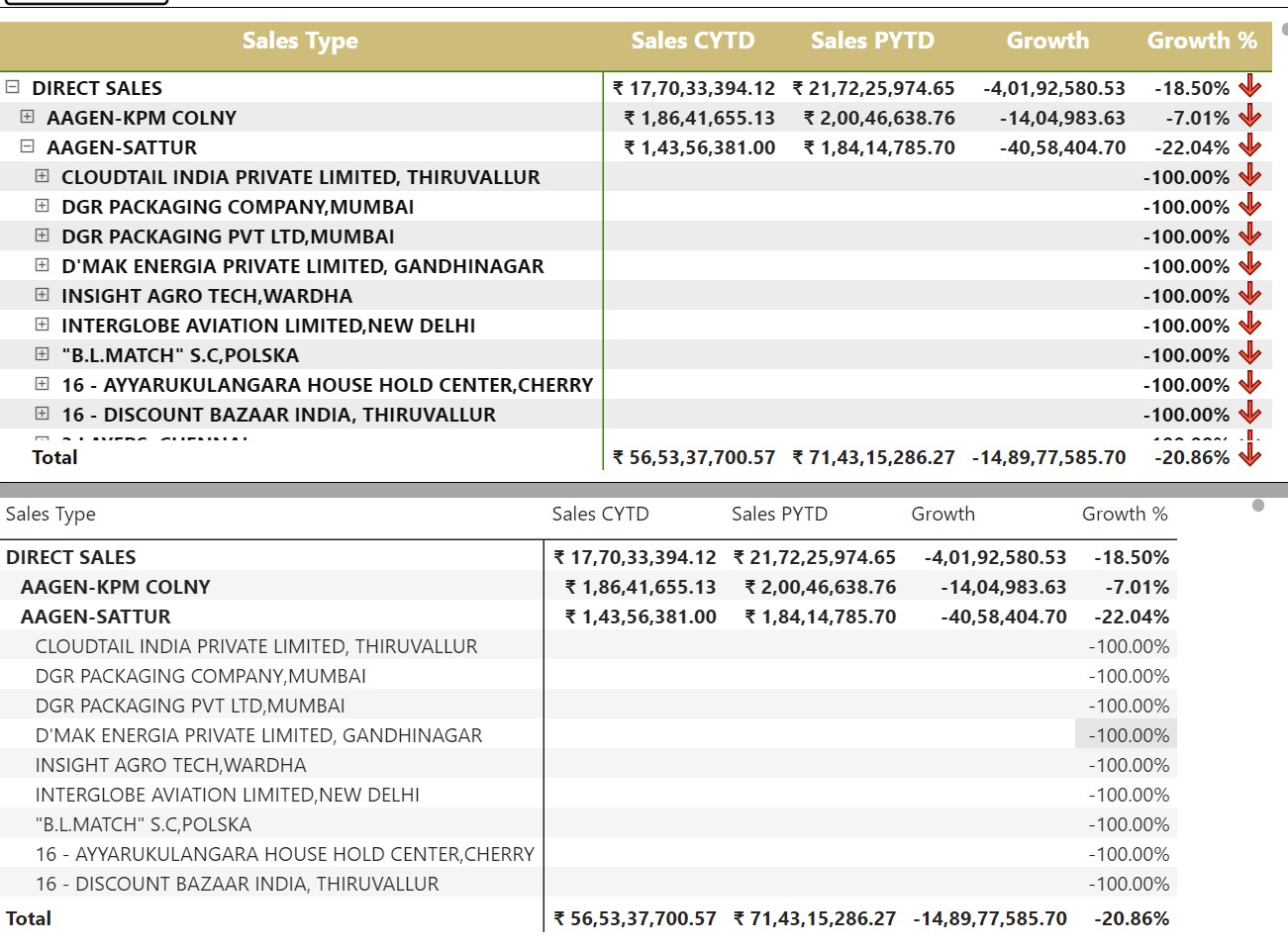Click red down arrow beside -22.04%

tap(1250, 145)
